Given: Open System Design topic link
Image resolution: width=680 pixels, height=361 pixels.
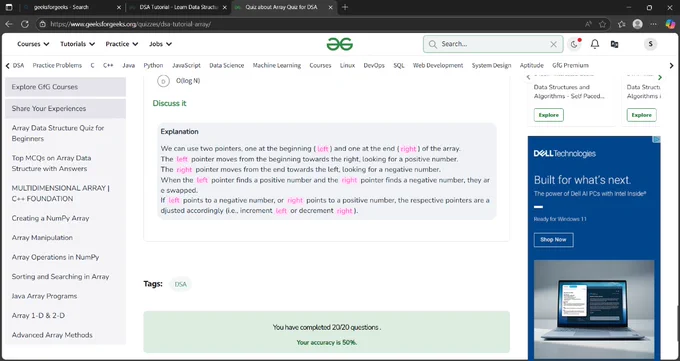Looking at the screenshot, I should (491, 66).
